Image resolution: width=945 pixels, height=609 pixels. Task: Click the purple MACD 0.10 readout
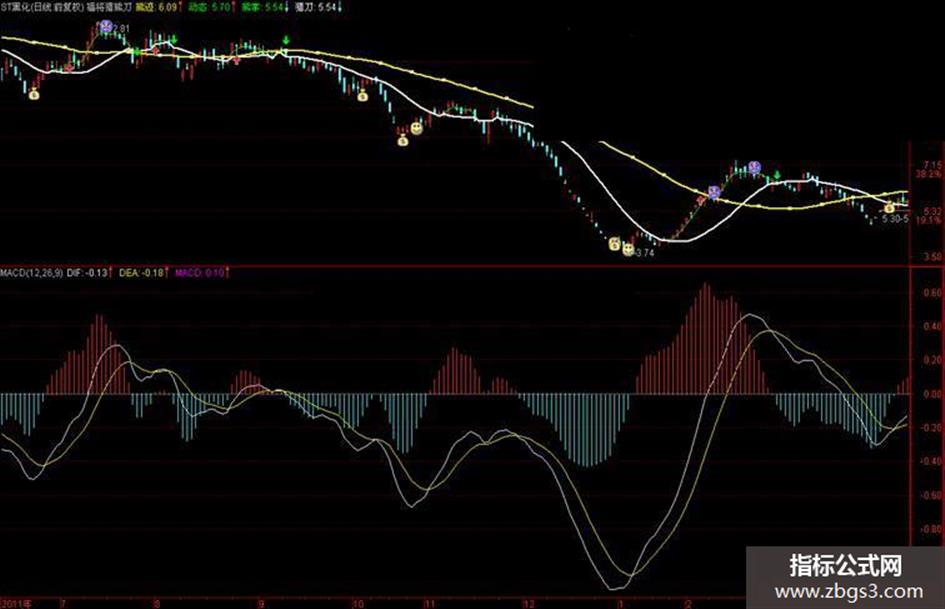[200, 273]
